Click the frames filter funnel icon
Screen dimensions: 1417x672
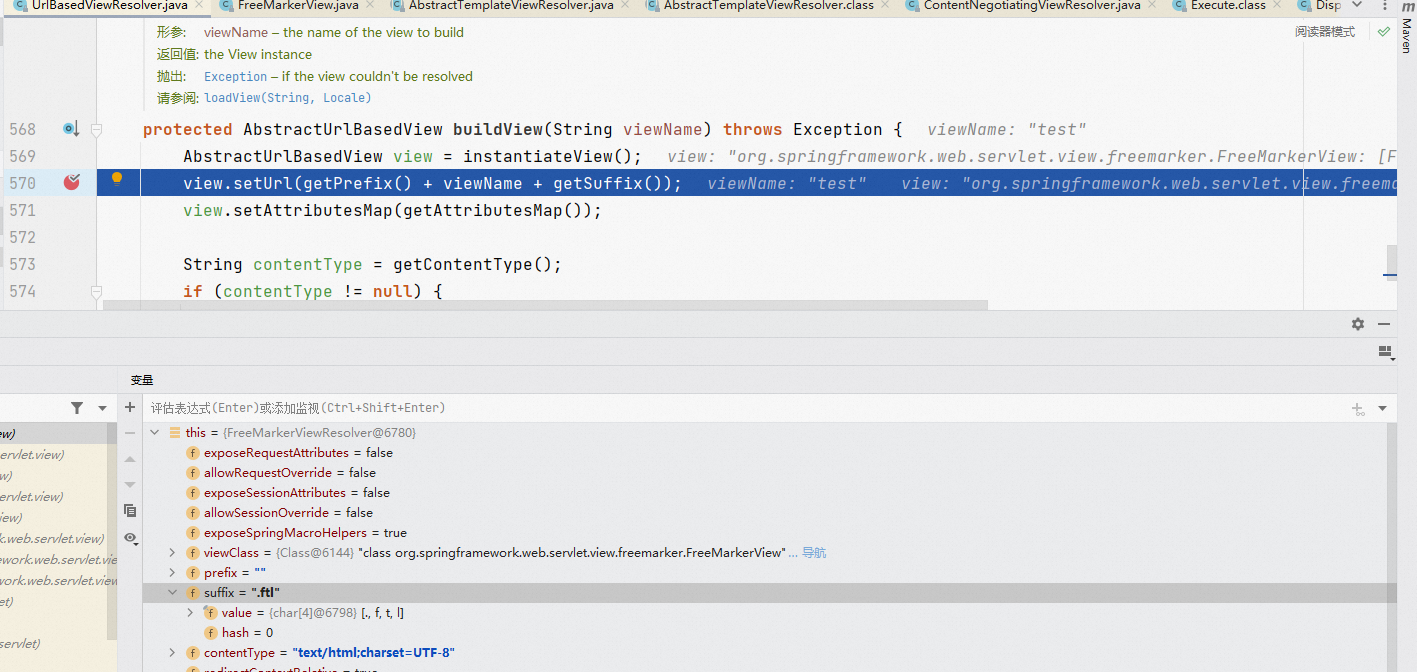coord(77,408)
